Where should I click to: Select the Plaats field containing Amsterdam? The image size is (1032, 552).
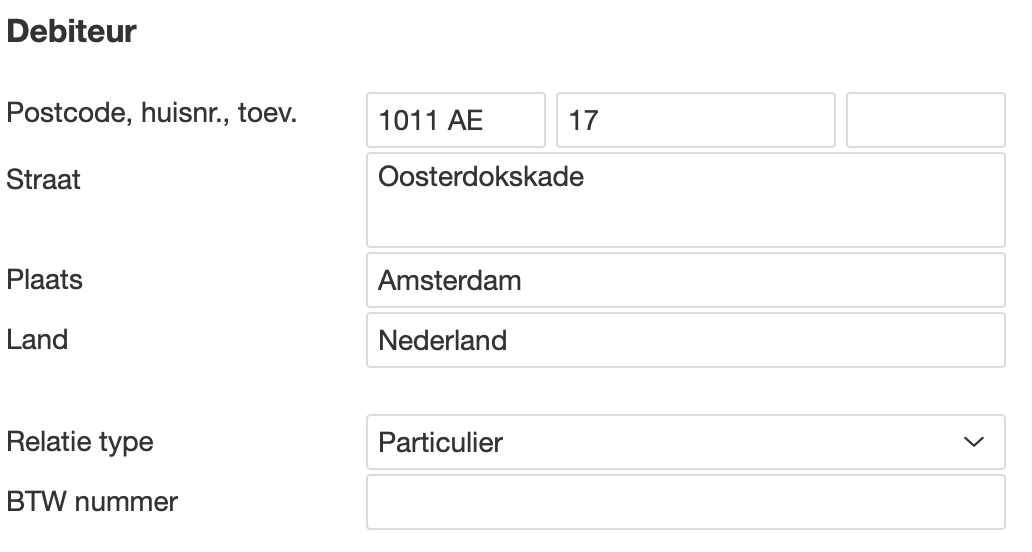685,280
